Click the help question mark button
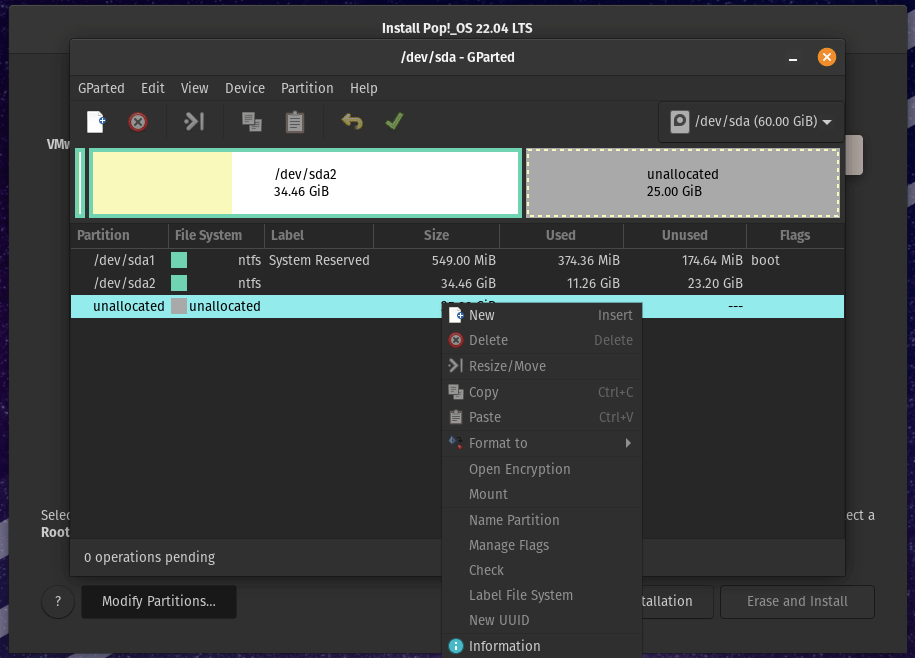This screenshot has height=658, width=915. [x=57, y=602]
